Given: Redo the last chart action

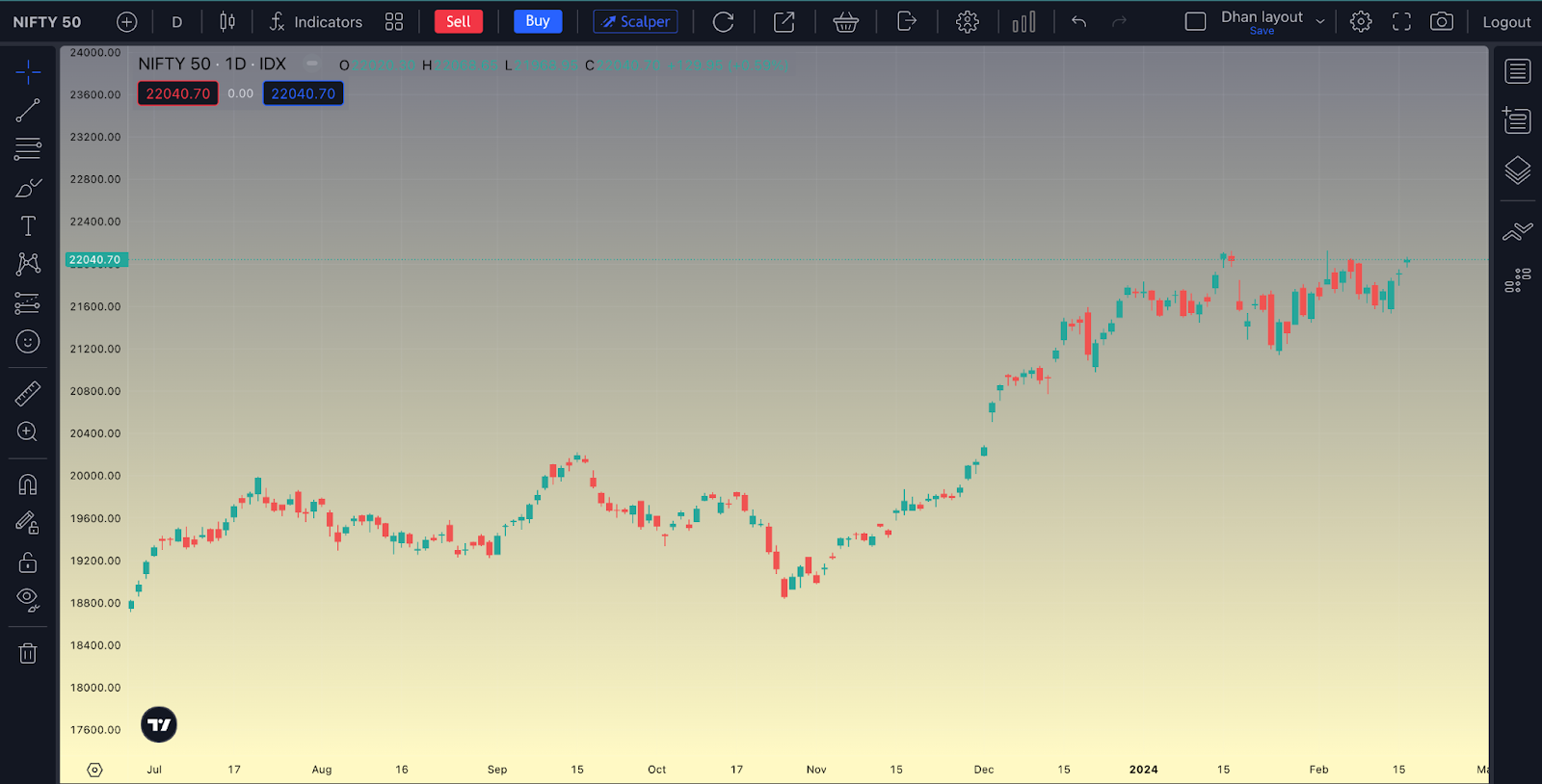Looking at the screenshot, I should (1119, 22).
